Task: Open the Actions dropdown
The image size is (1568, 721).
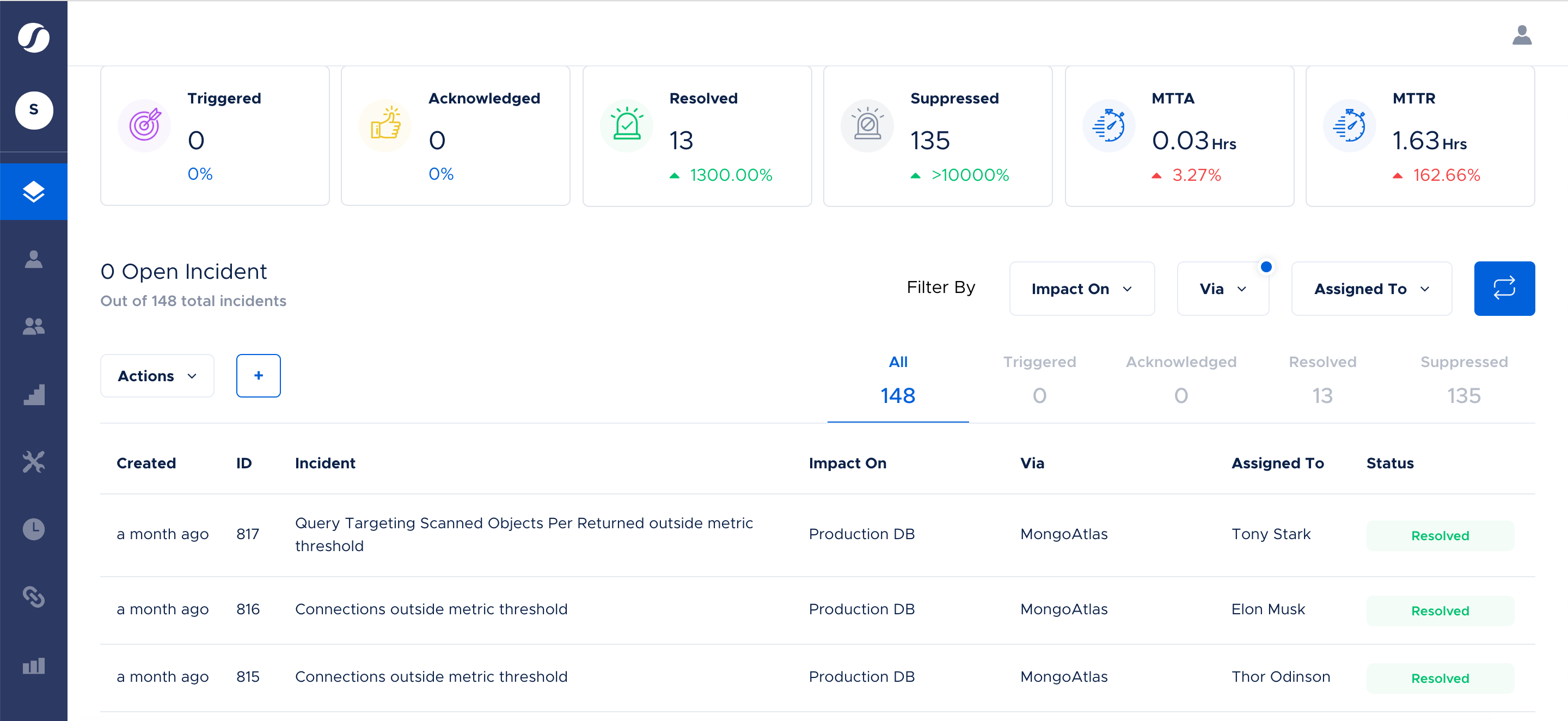Action: (157, 376)
